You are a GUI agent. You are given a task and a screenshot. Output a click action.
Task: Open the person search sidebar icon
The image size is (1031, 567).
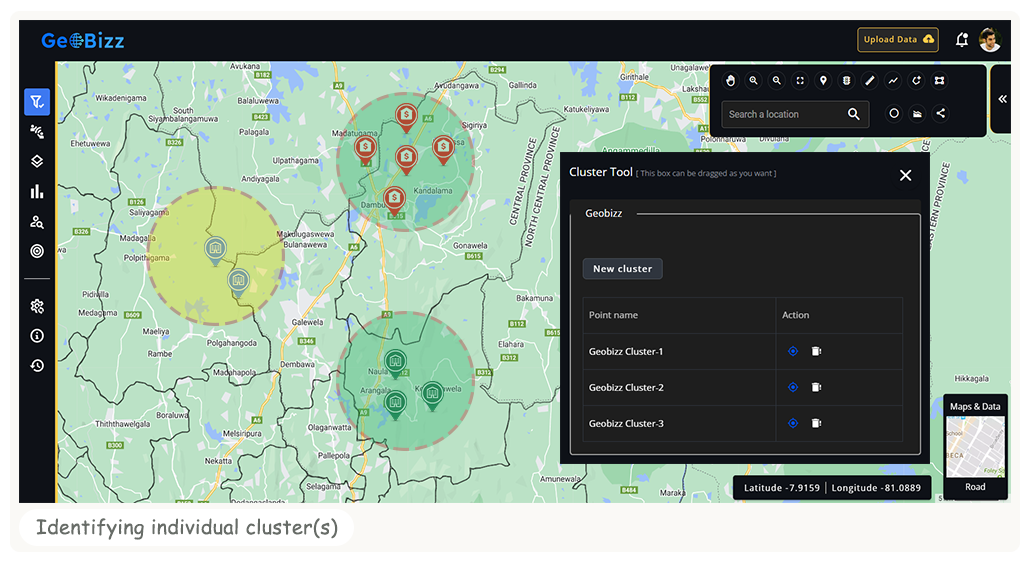pos(37,222)
